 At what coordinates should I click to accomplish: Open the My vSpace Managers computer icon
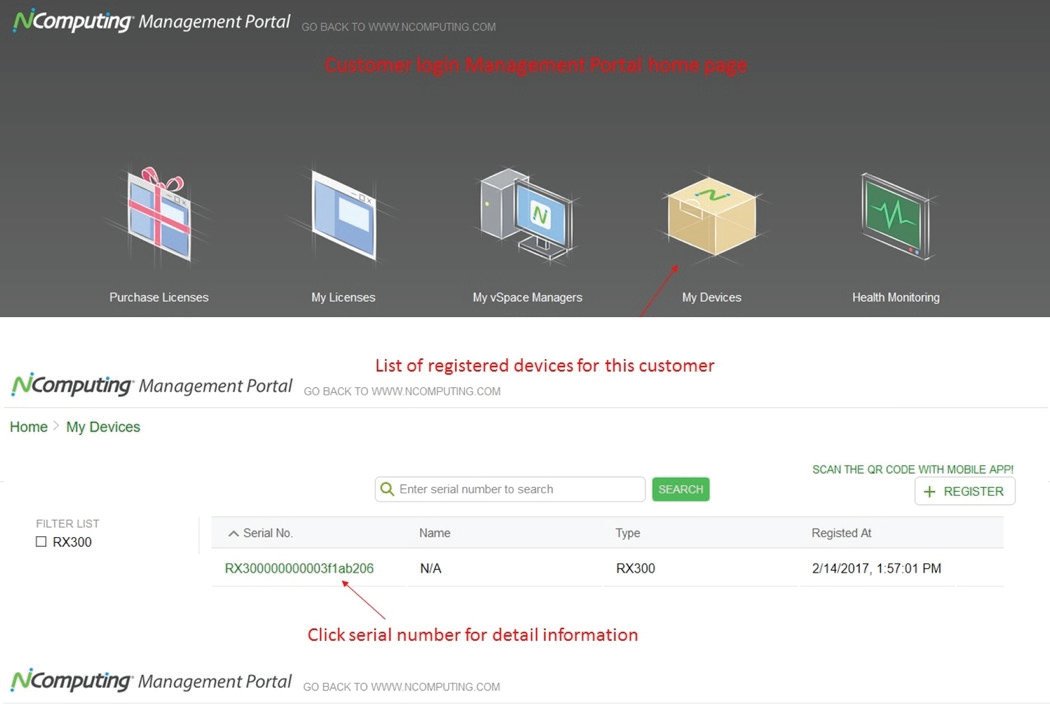pos(527,214)
